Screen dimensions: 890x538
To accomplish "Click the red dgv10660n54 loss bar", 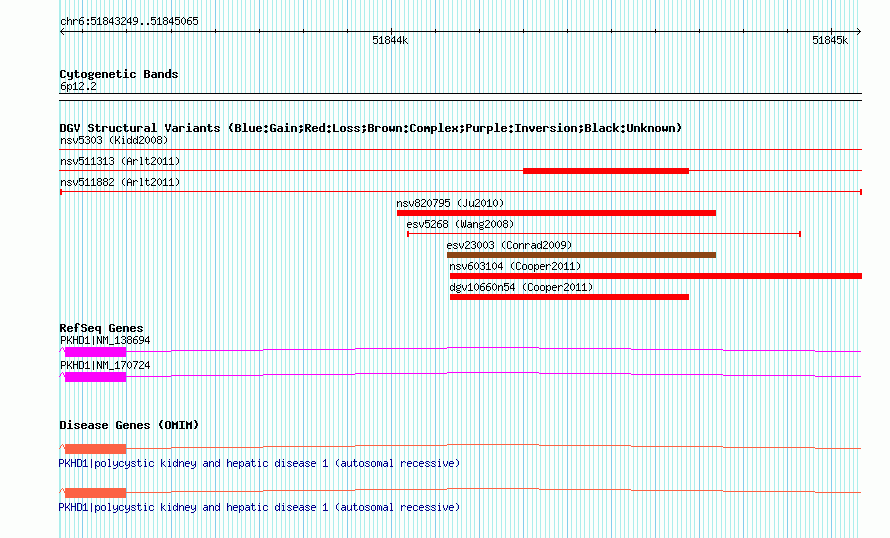I will [x=569, y=297].
